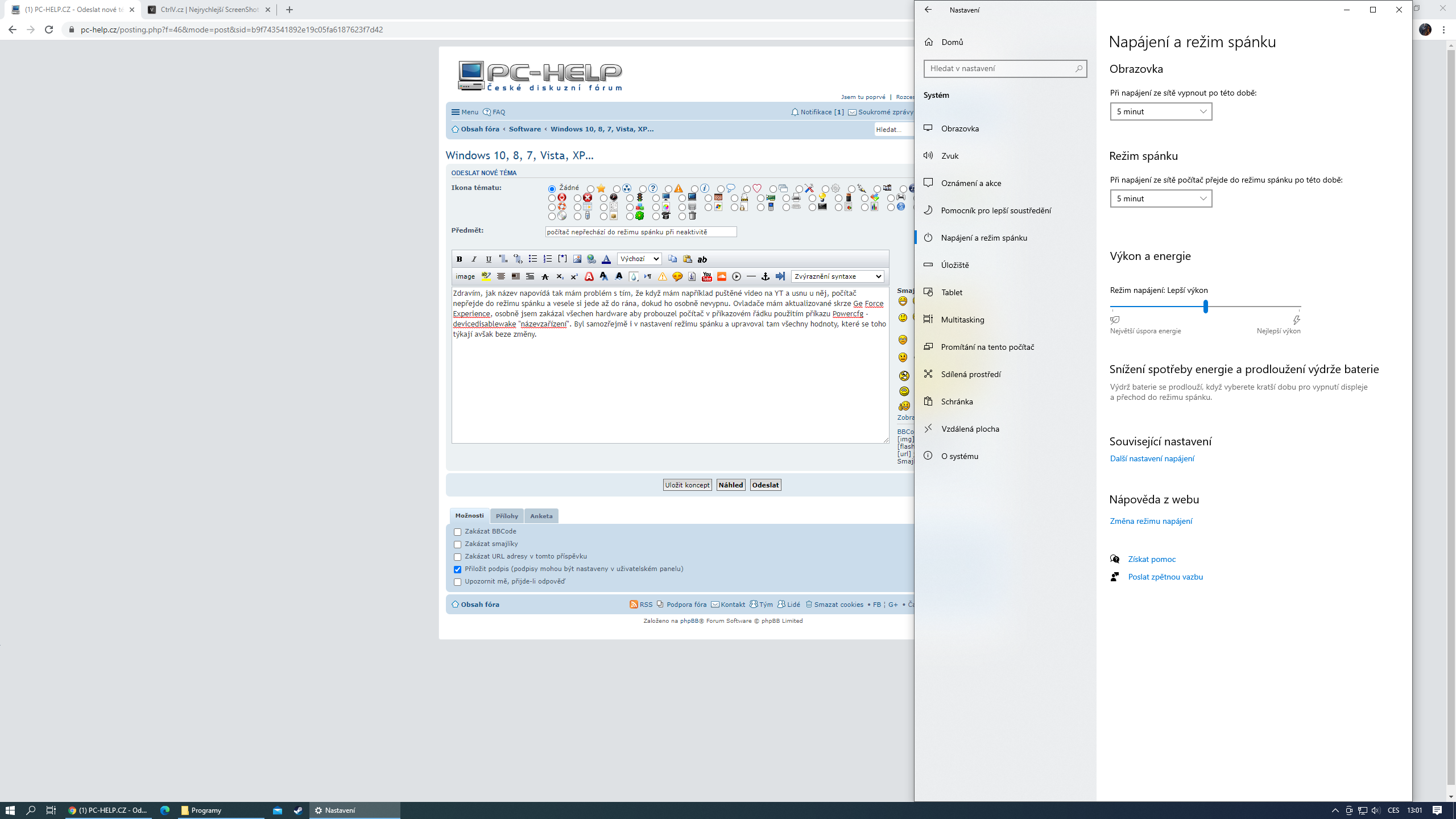Open the Výchozí font size dropdown
1456x819 pixels.
click(639, 259)
